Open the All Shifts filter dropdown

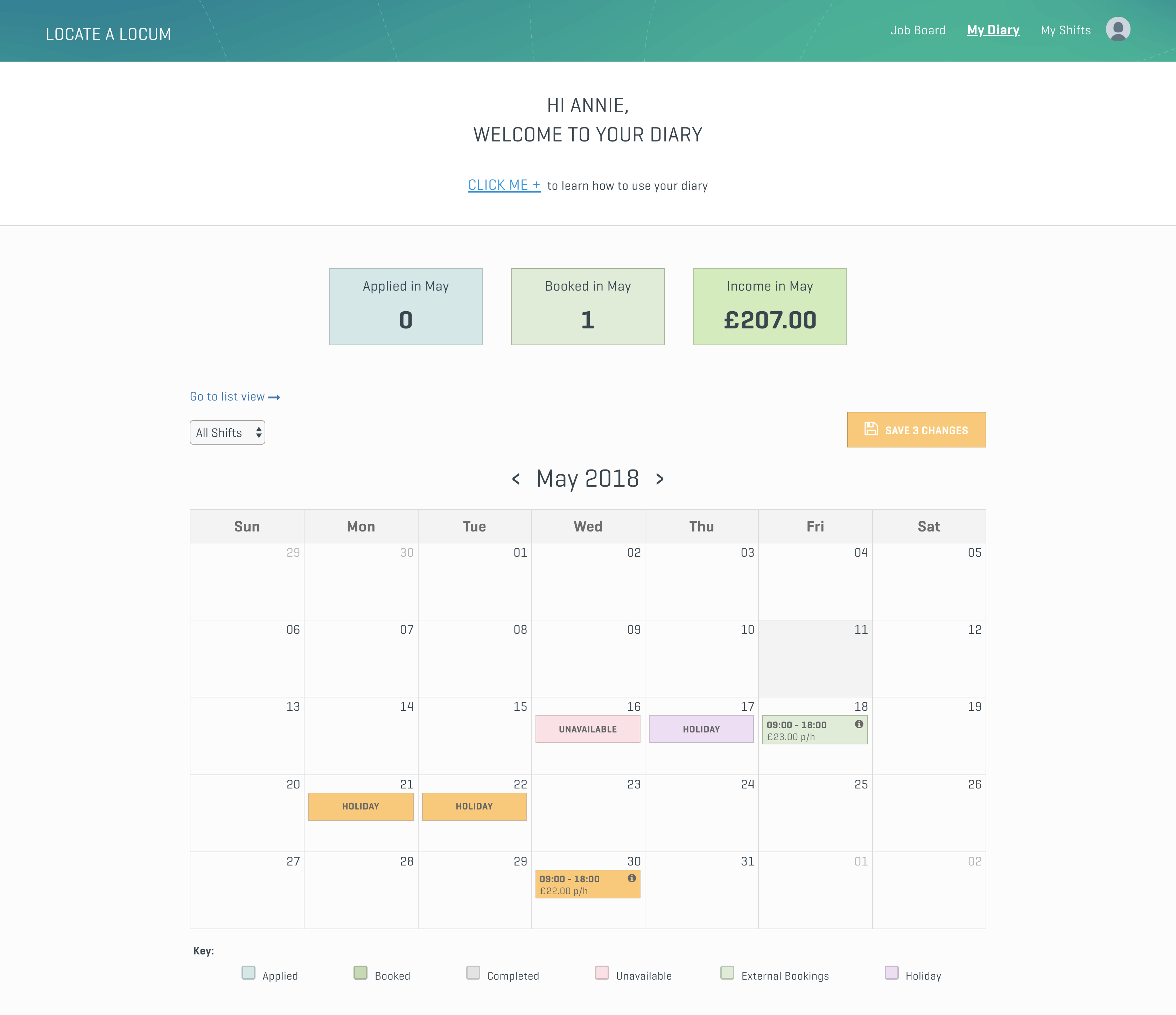227,432
